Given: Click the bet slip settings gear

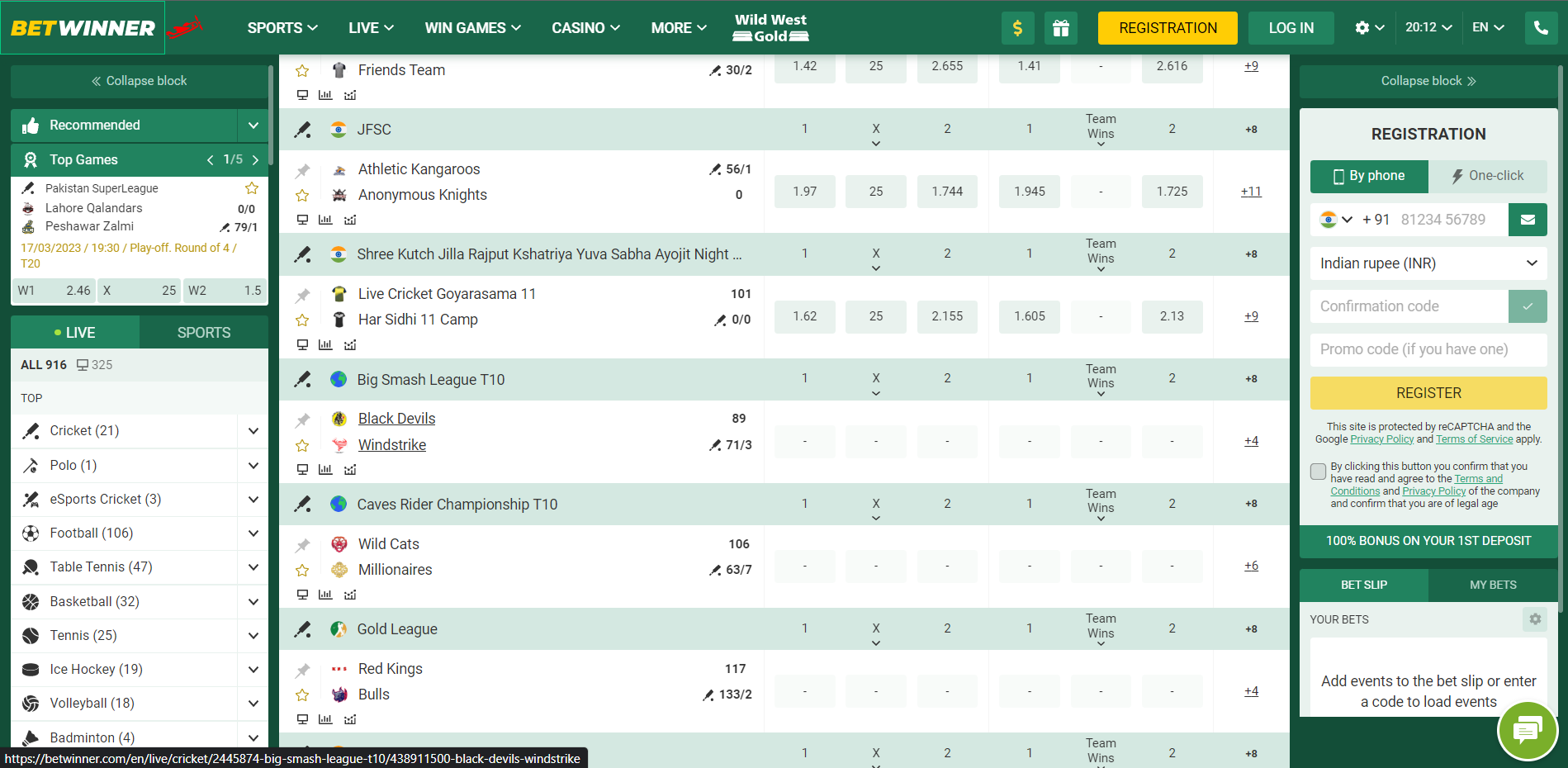Looking at the screenshot, I should point(1535,619).
